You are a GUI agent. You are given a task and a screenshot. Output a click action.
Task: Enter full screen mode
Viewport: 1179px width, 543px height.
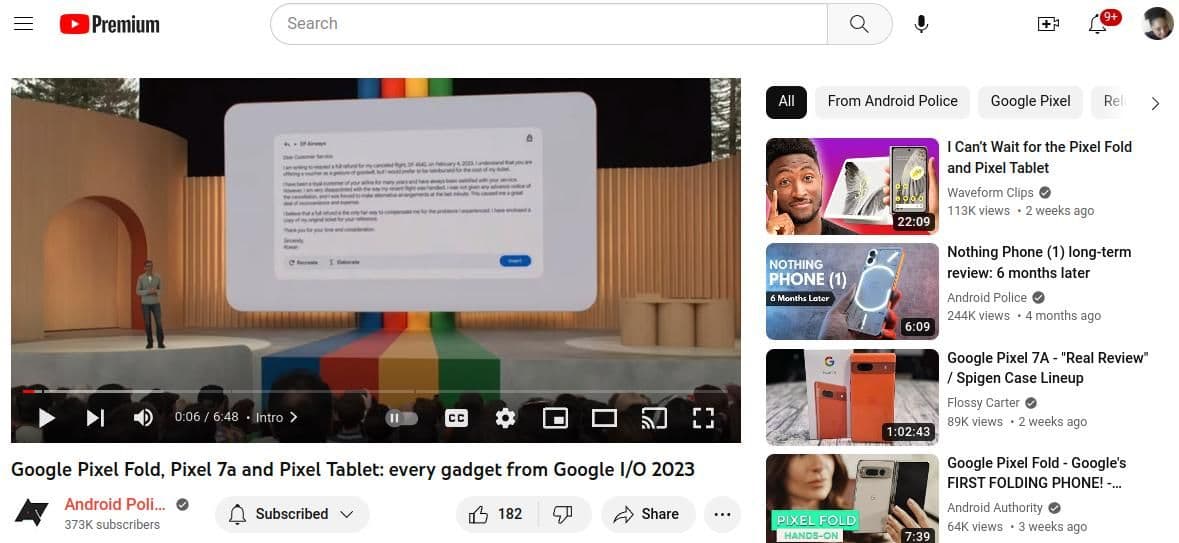click(703, 417)
